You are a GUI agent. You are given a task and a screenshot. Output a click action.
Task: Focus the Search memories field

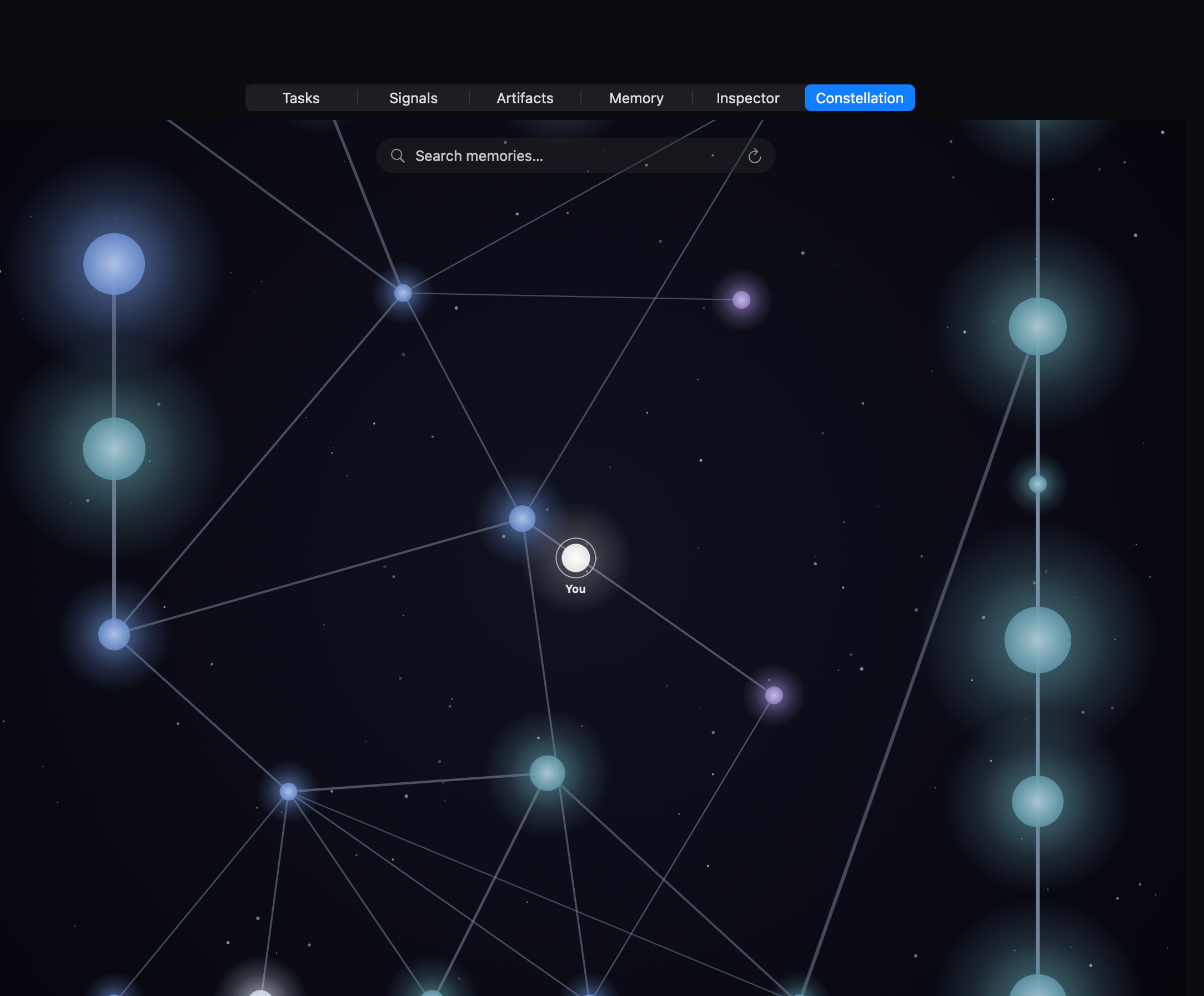[x=576, y=156]
